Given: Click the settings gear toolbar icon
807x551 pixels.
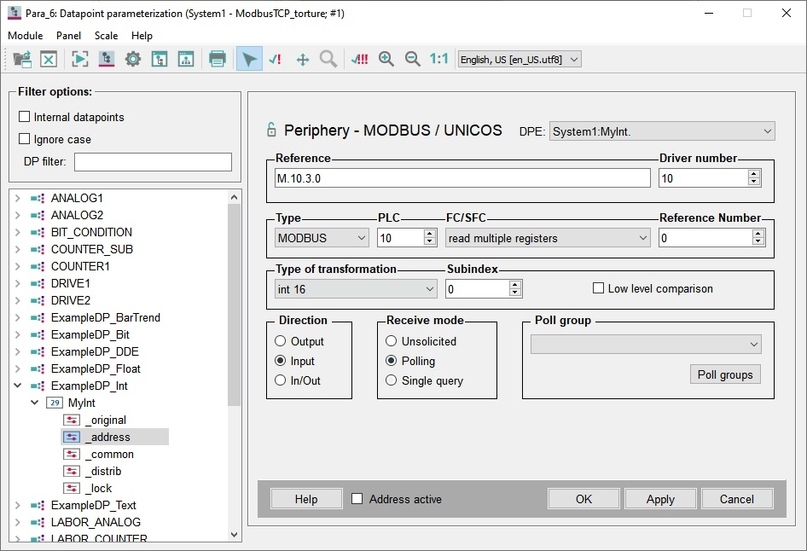Looking at the screenshot, I should coord(133,59).
